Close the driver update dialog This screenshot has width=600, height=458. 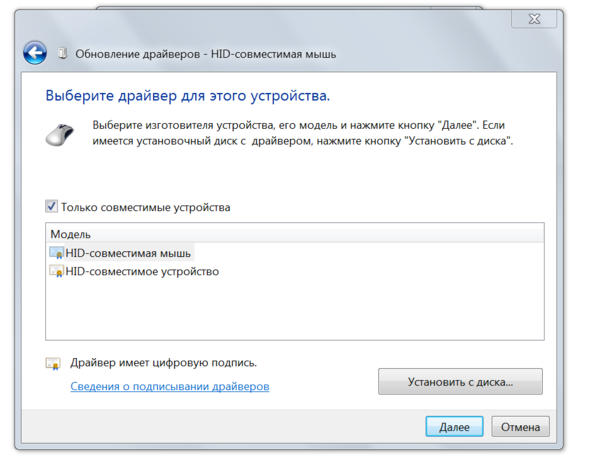[x=534, y=19]
